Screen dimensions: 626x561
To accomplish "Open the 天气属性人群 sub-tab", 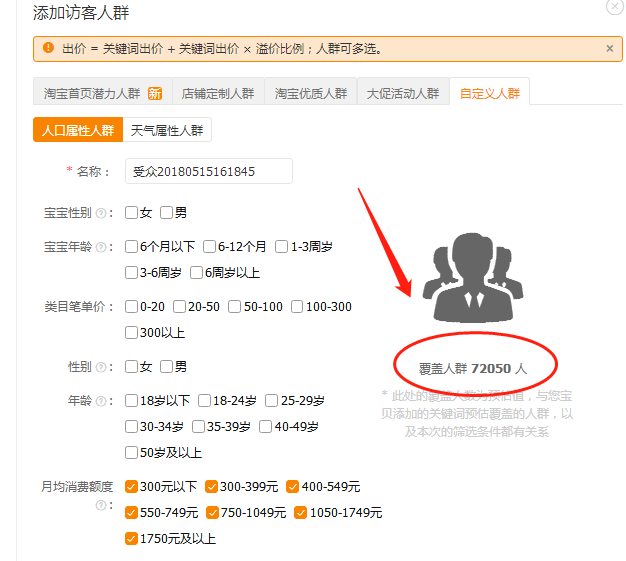I will tap(168, 130).
